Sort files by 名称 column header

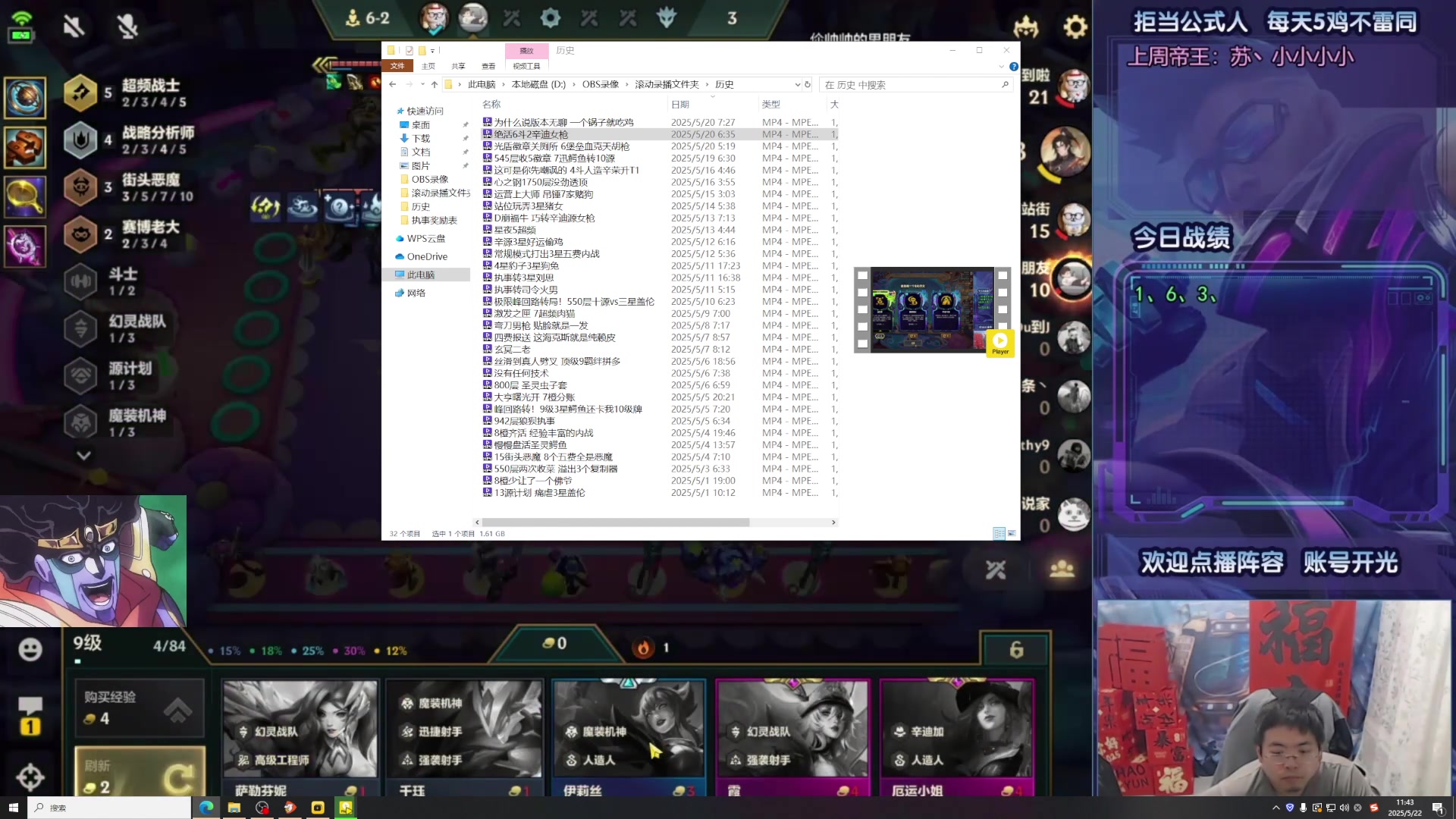click(x=491, y=104)
